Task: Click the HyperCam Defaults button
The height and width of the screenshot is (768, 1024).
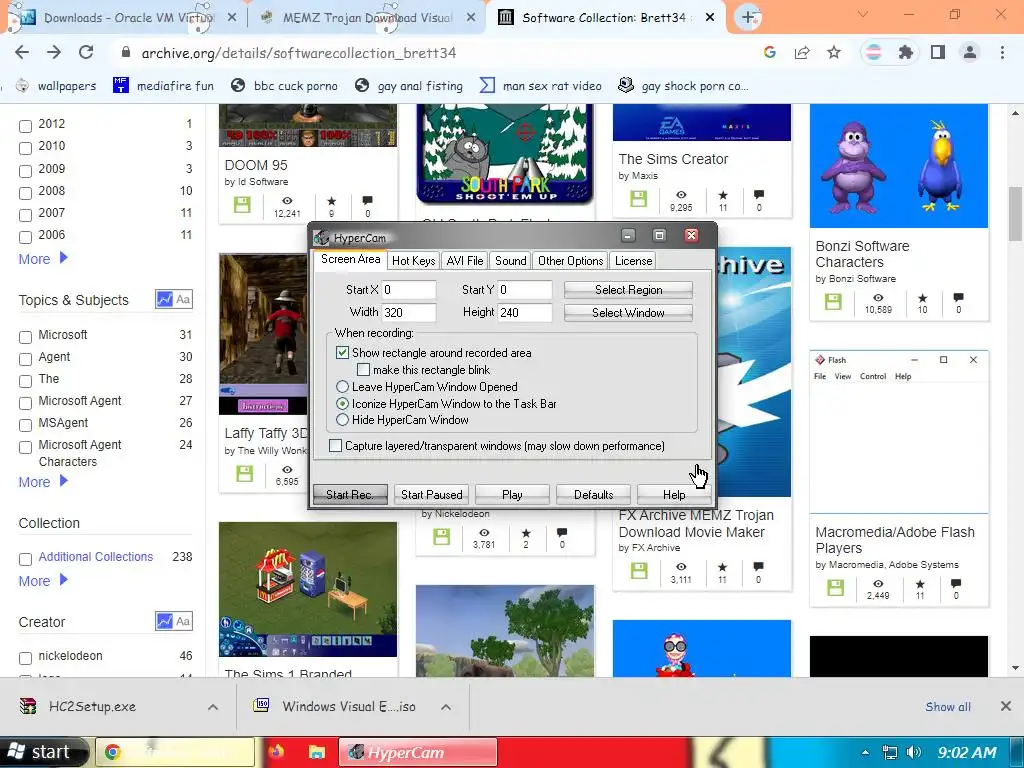Action: click(x=594, y=494)
